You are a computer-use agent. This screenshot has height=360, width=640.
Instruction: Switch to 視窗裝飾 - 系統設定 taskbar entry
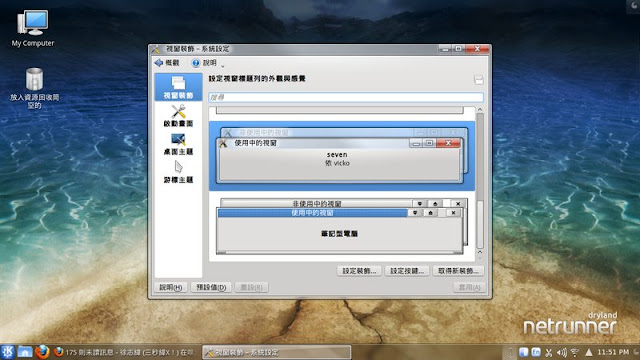[277, 352]
